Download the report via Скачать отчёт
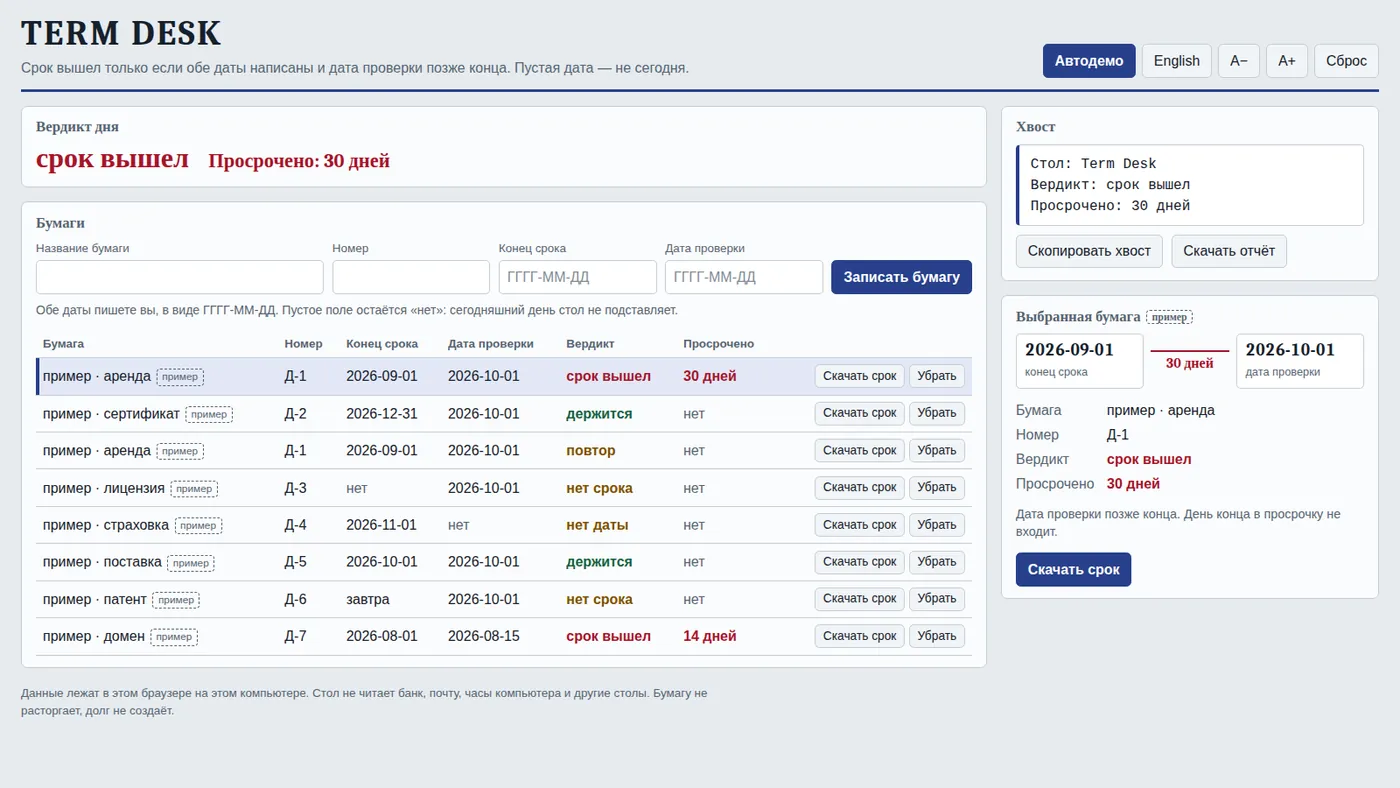 (1229, 251)
